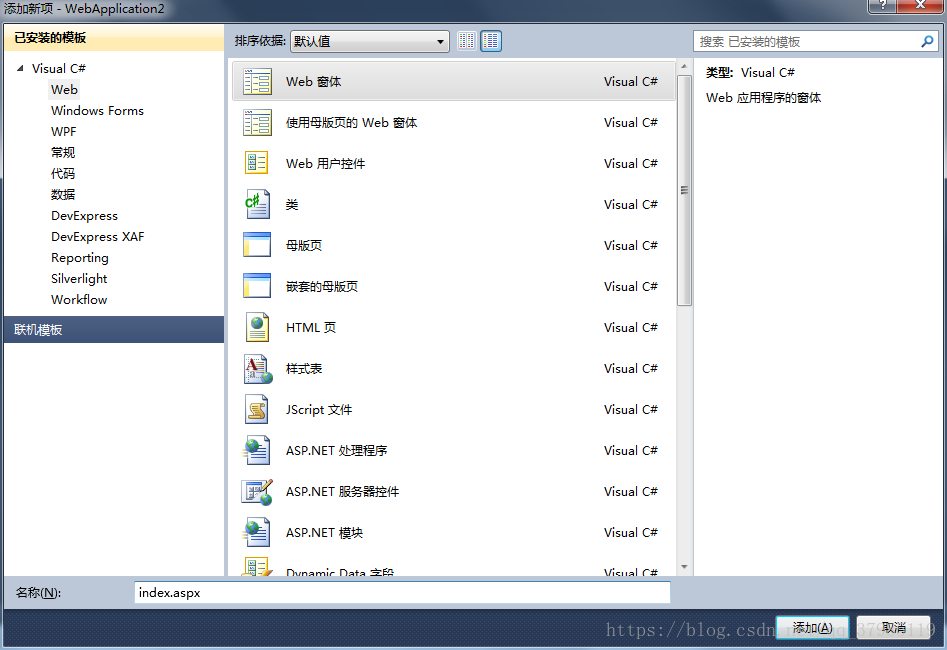Select the 使用母版页的 Web 窗体 template name
The image size is (947, 650).
[x=352, y=123]
